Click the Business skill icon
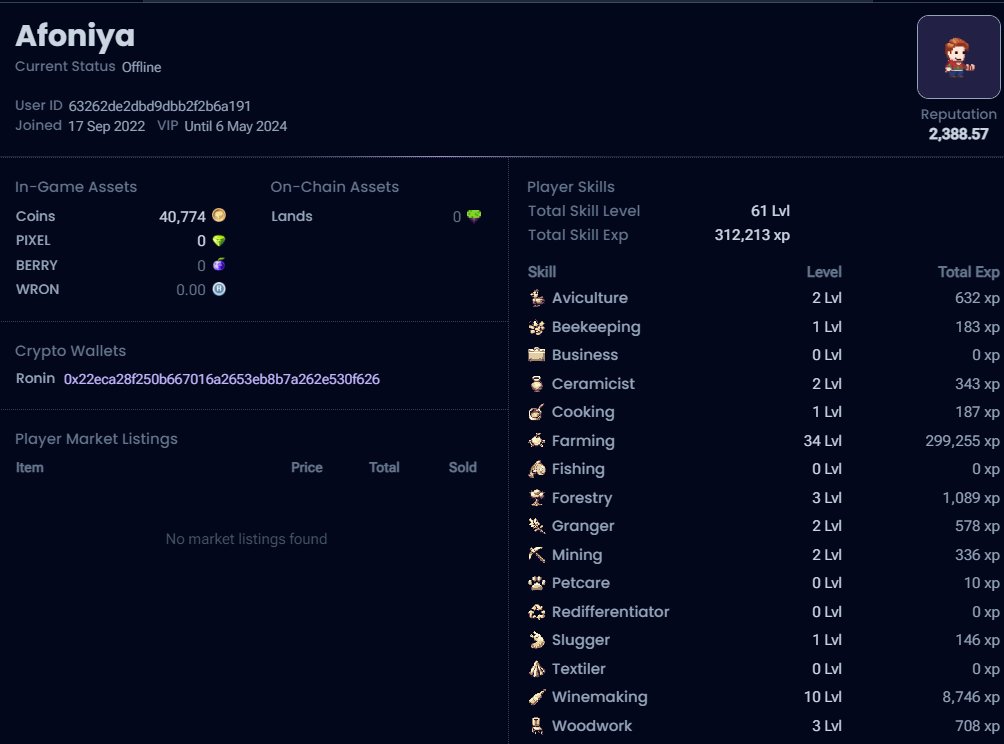1004x744 pixels. click(x=537, y=355)
